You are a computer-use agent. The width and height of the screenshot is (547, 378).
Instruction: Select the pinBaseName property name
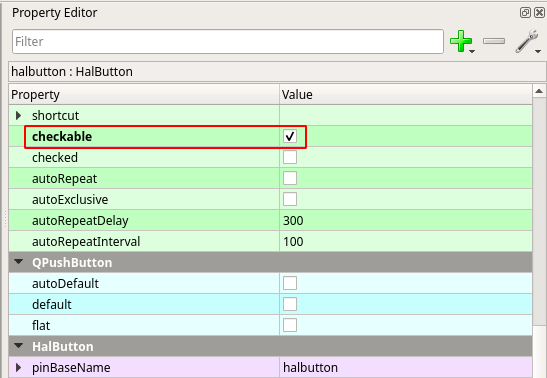click(71, 367)
